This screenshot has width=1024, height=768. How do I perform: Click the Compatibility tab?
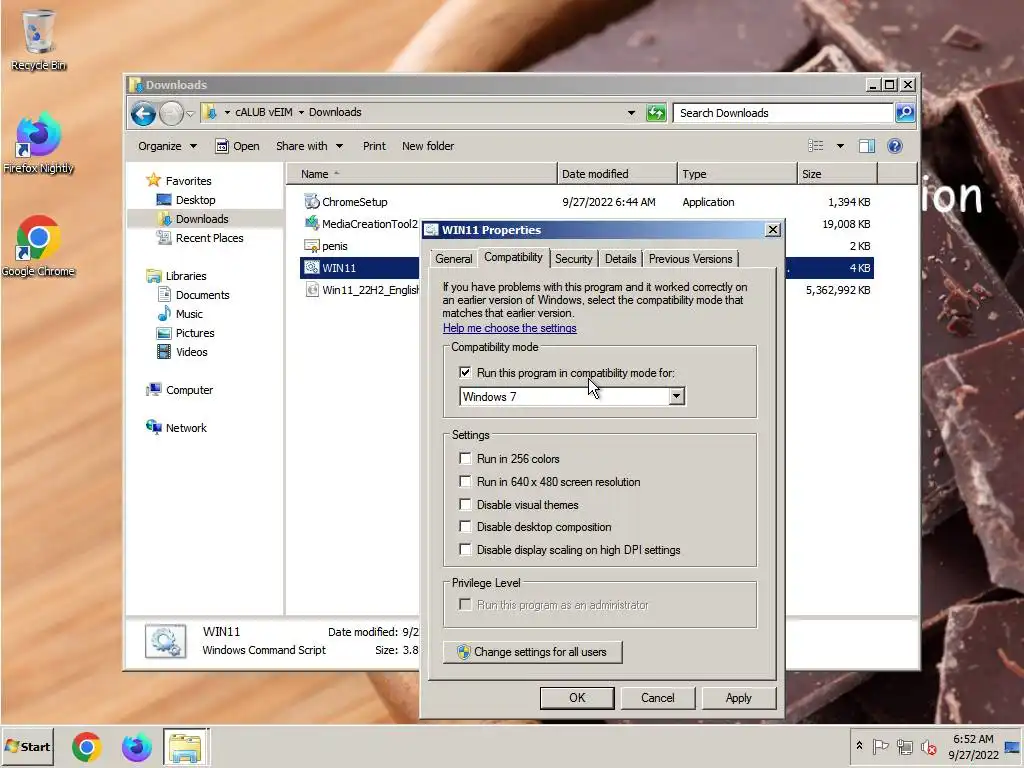pos(513,257)
